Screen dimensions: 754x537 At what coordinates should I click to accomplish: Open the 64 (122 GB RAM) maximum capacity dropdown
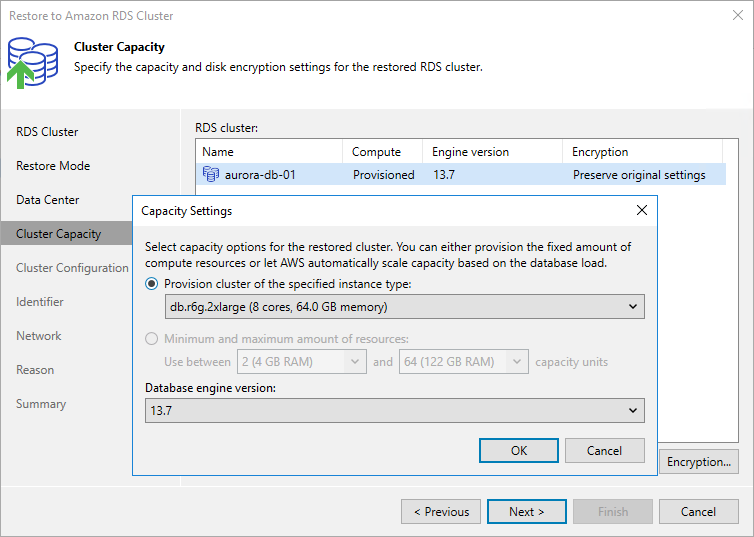tap(464, 362)
